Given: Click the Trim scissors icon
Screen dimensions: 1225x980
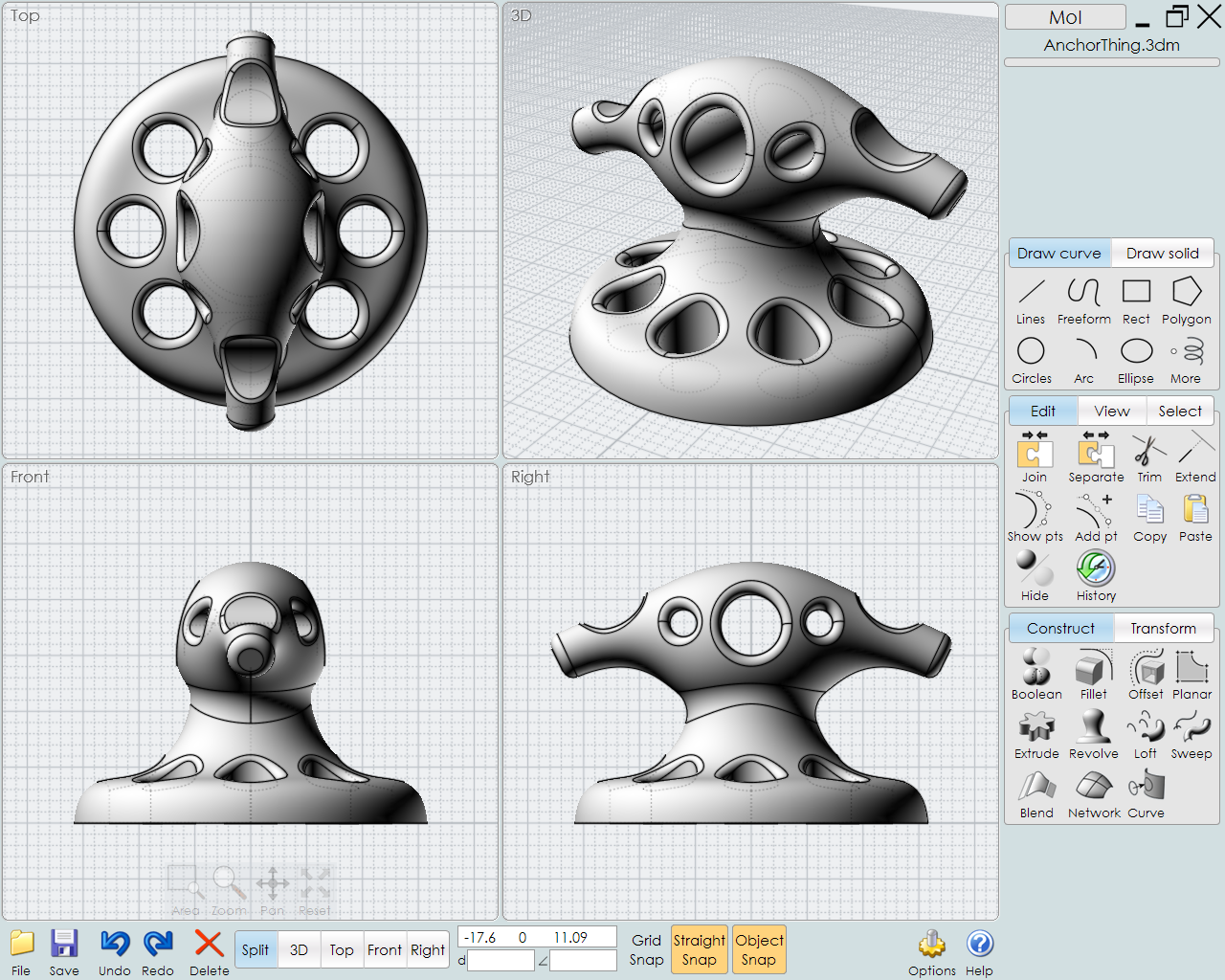Looking at the screenshot, I should [x=1148, y=457].
